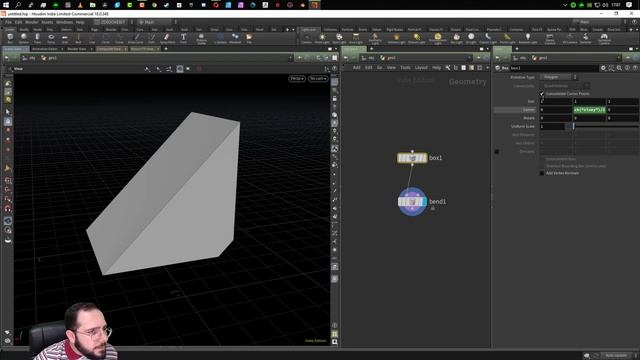The image size is (640, 360).
Task: Open the Help menu in main menu bar
Action: pyautogui.click(x=80, y=22)
